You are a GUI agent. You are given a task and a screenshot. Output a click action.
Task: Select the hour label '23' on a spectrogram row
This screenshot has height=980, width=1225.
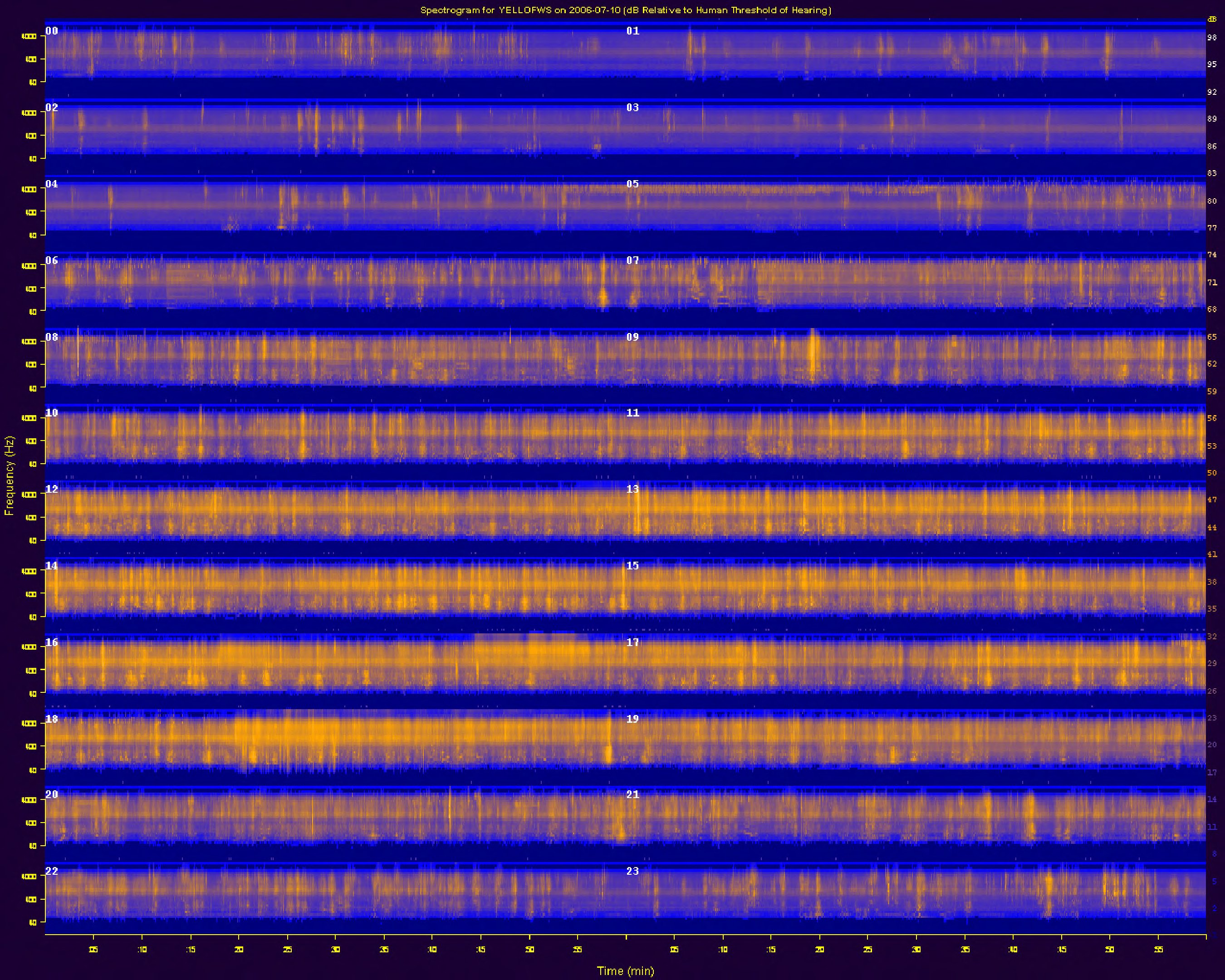633,871
